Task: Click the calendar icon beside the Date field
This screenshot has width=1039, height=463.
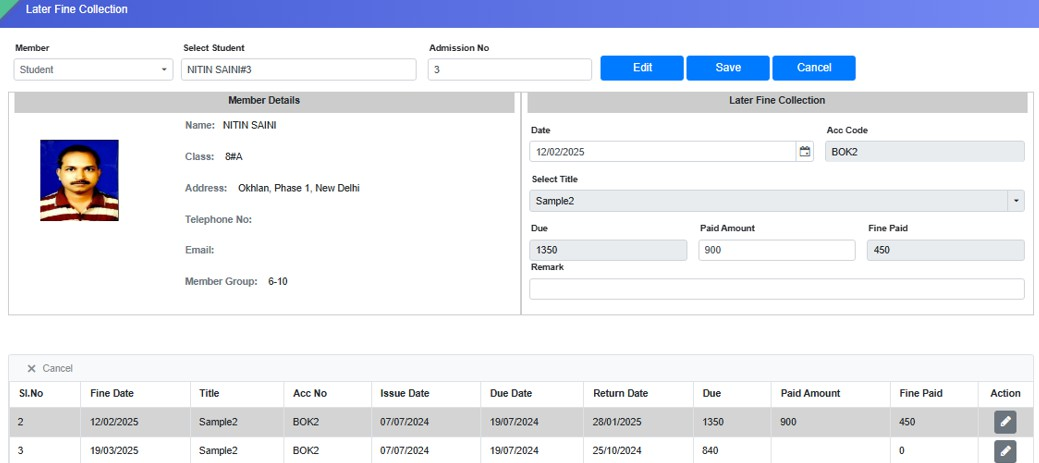Action: (x=804, y=152)
